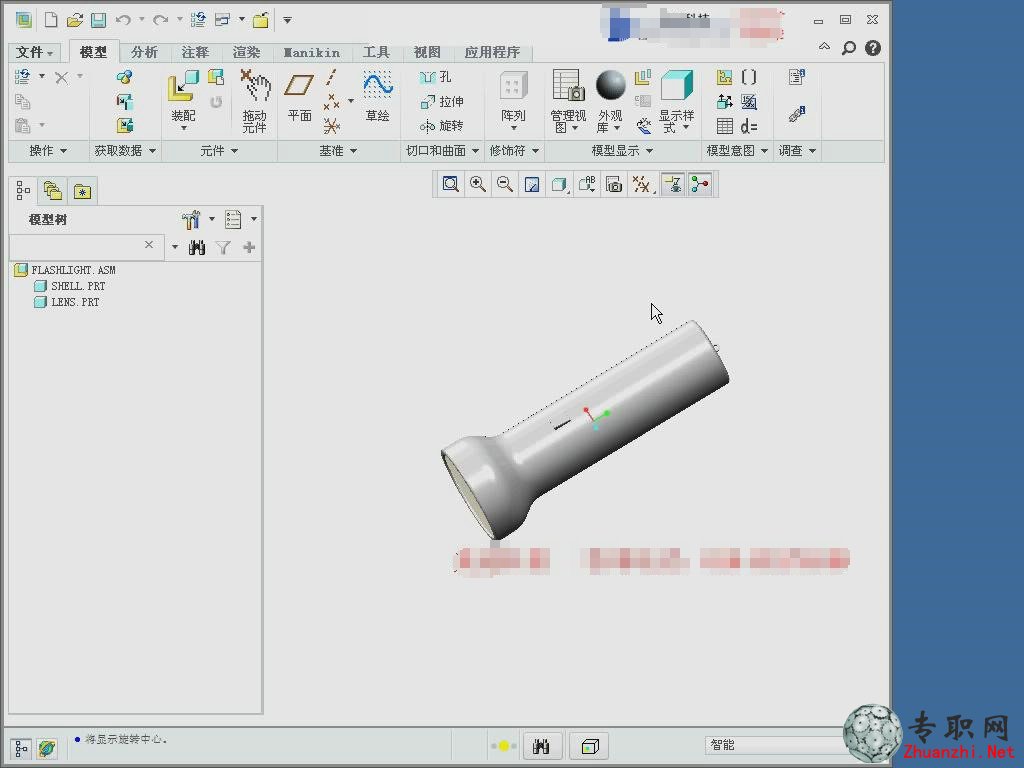
Task: Expand the Model Intent (模型意图) group dropdown
Action: (x=737, y=151)
